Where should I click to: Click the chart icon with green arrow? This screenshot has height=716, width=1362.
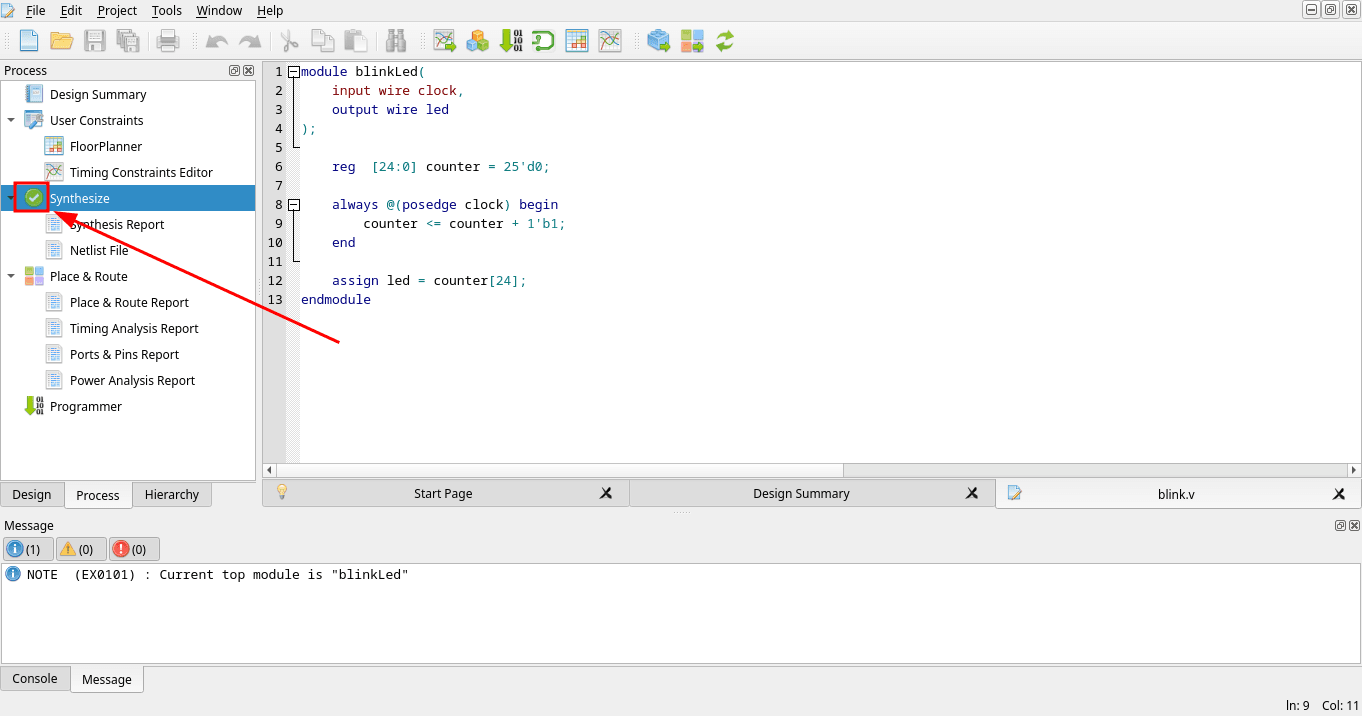click(444, 41)
